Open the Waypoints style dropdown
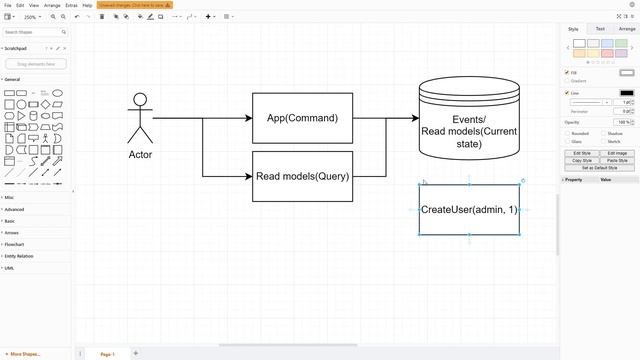This screenshot has width=640, height=360. pos(191,17)
